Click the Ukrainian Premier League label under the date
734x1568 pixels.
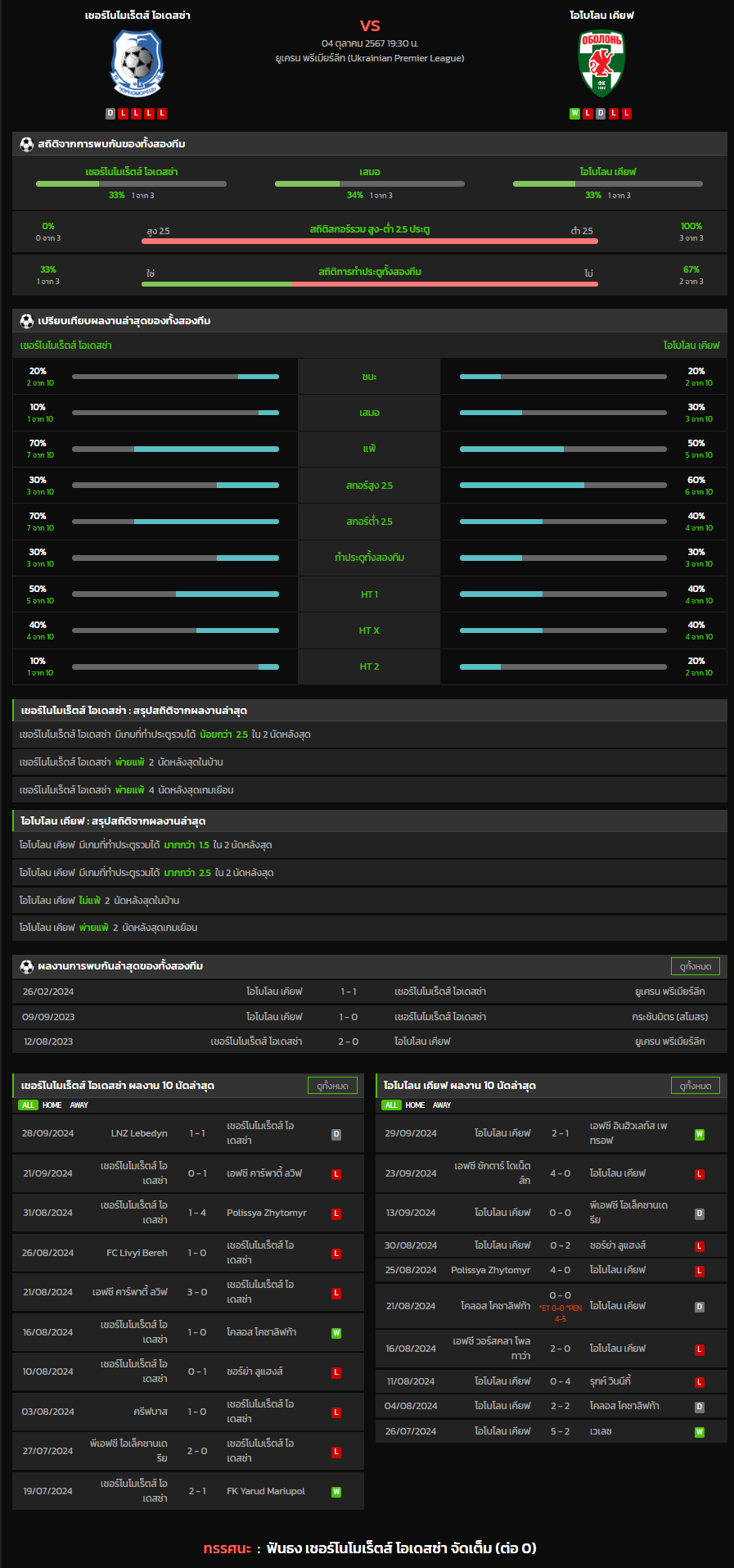370,58
